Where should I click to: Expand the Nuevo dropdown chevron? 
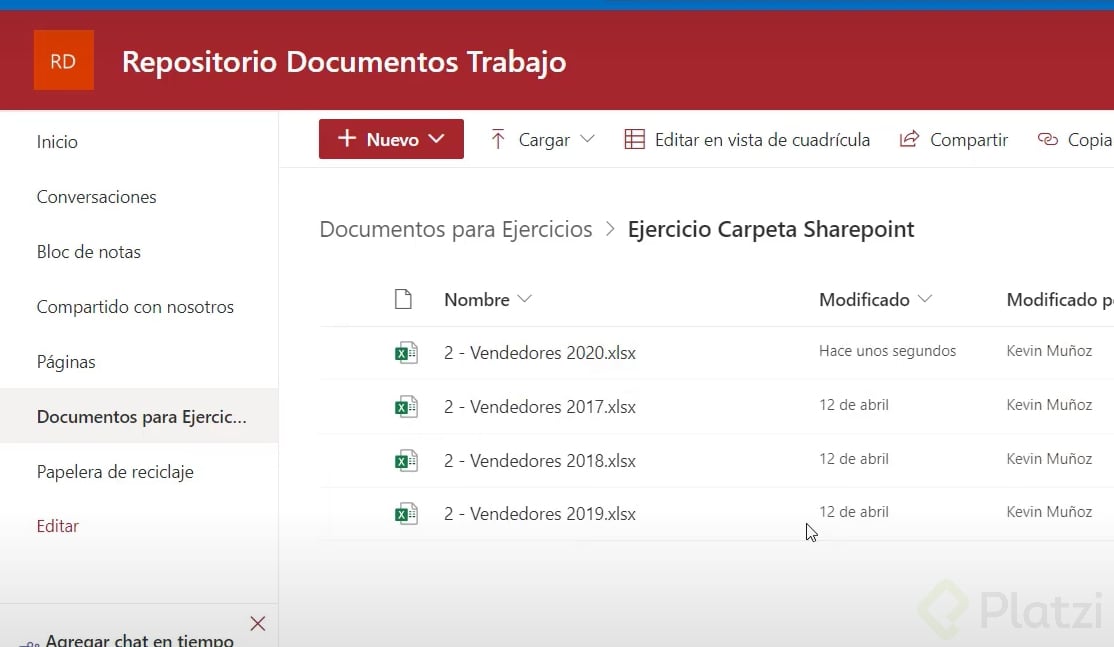tap(437, 139)
